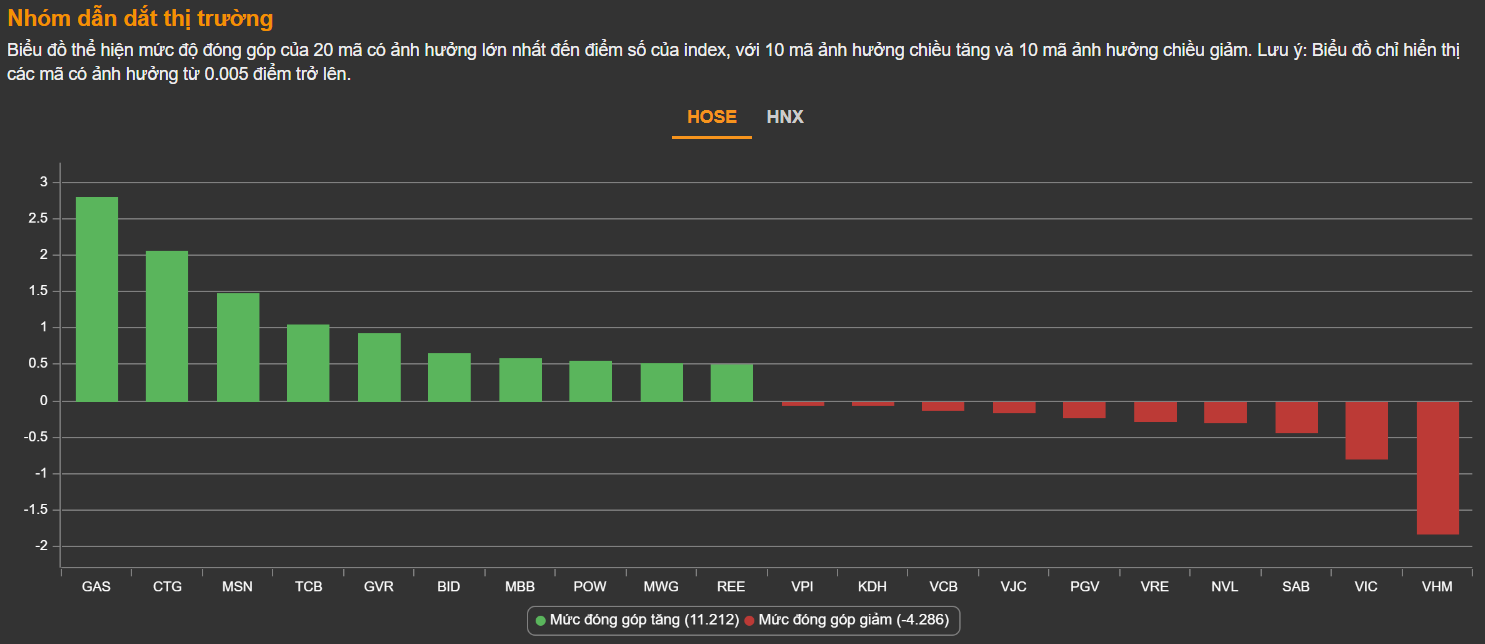The width and height of the screenshot is (1485, 644).
Task: Click the TCB contribution bar
Action: pyautogui.click(x=308, y=363)
